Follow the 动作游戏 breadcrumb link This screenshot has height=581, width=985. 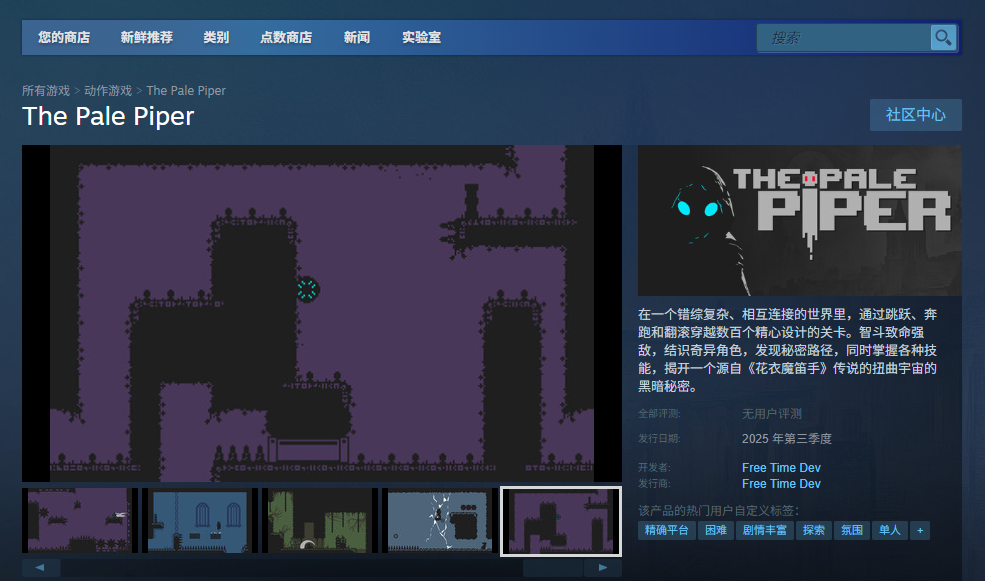click(x=108, y=91)
